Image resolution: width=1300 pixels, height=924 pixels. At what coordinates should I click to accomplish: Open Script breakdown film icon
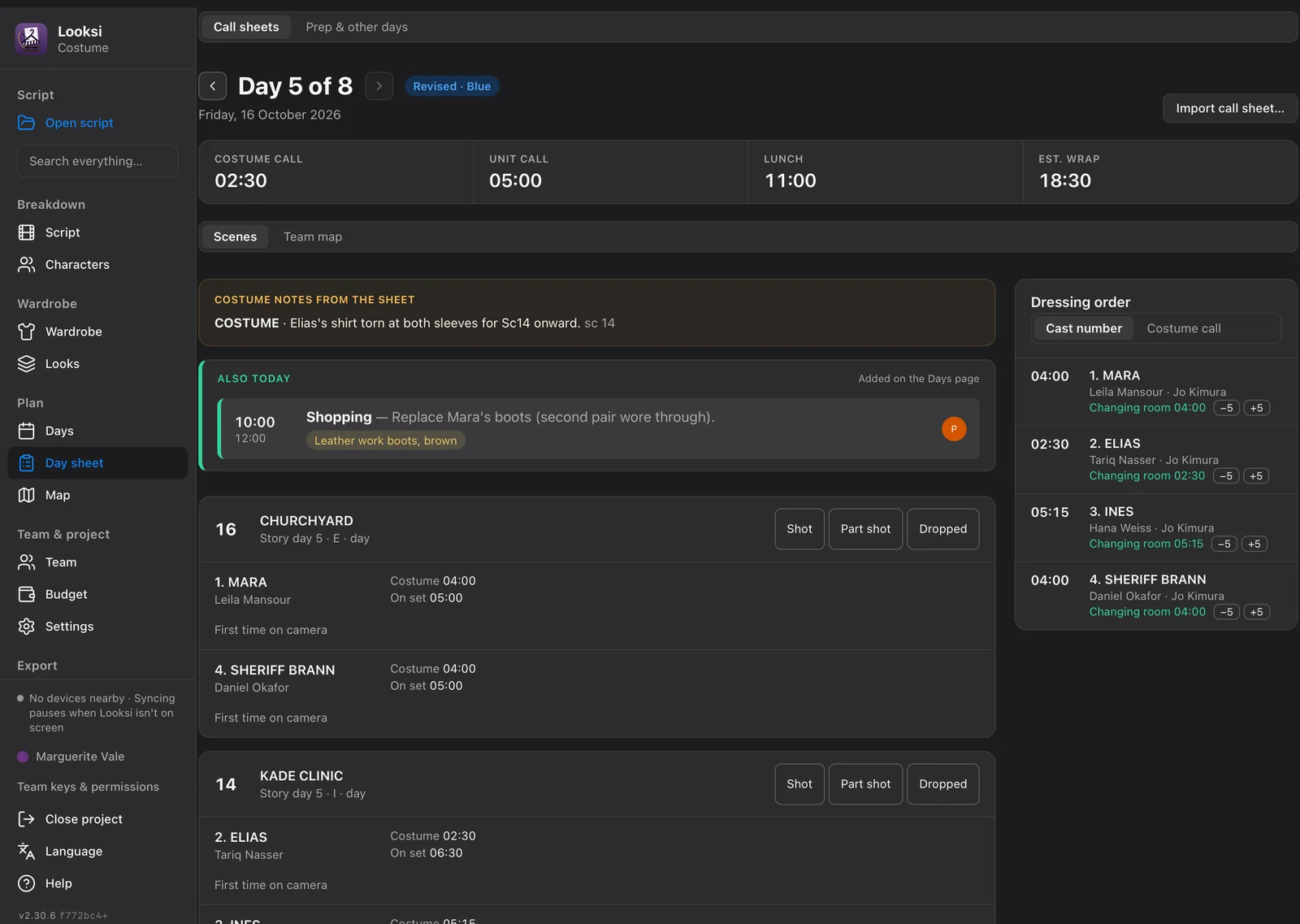(x=26, y=232)
